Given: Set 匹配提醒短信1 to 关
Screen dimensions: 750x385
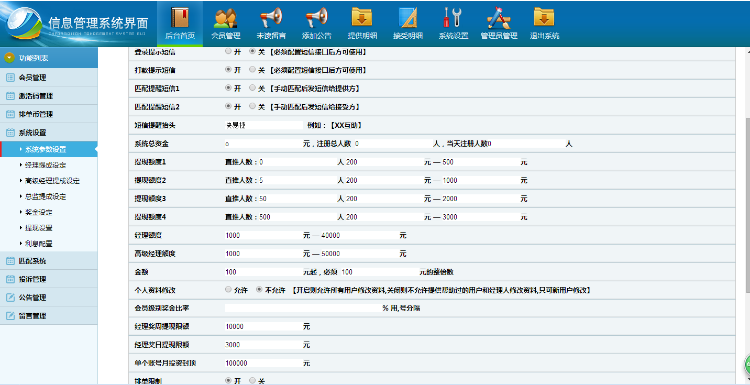Looking at the screenshot, I should click(x=253, y=88).
